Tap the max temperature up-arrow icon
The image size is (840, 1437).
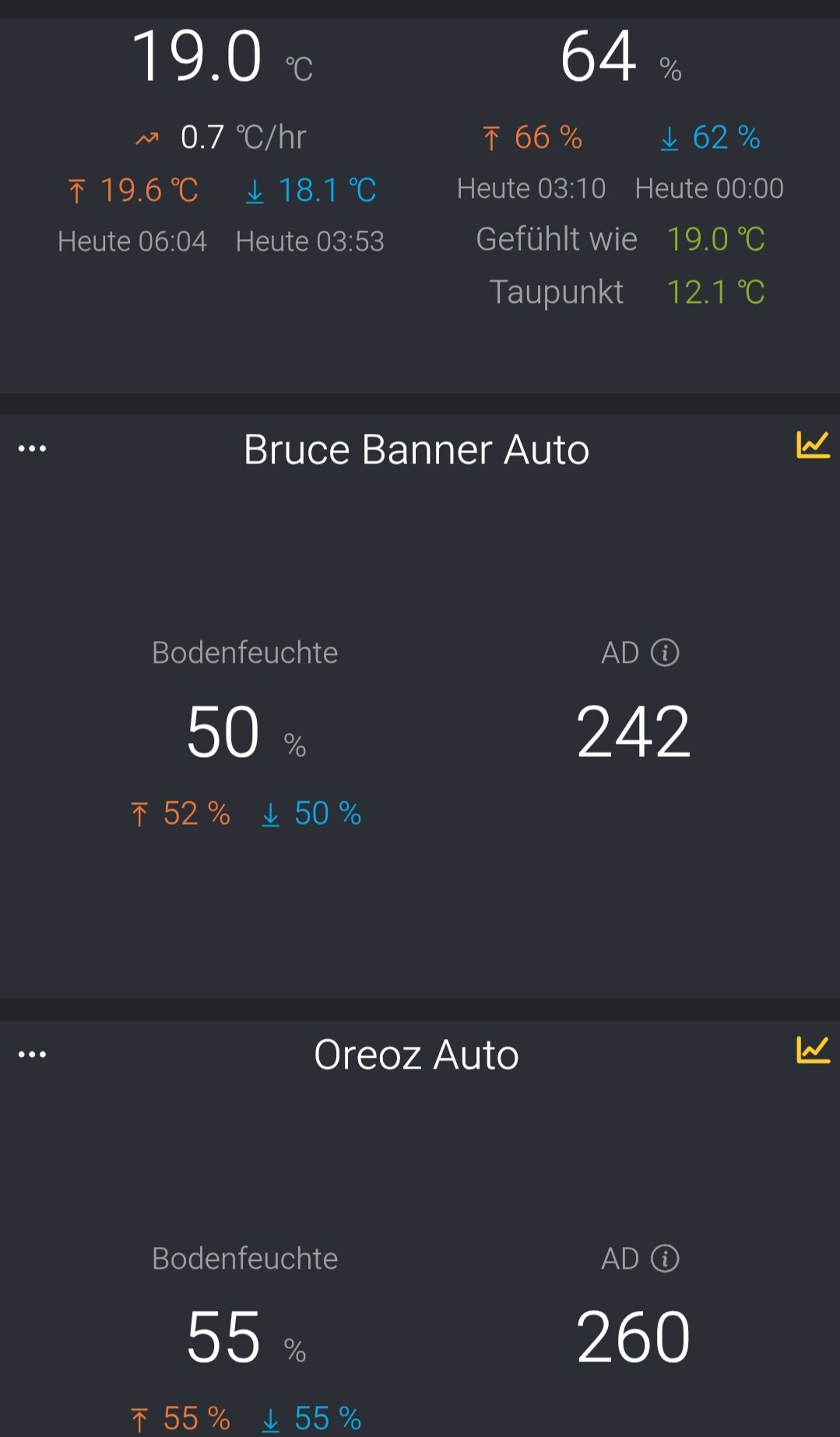click(x=76, y=191)
